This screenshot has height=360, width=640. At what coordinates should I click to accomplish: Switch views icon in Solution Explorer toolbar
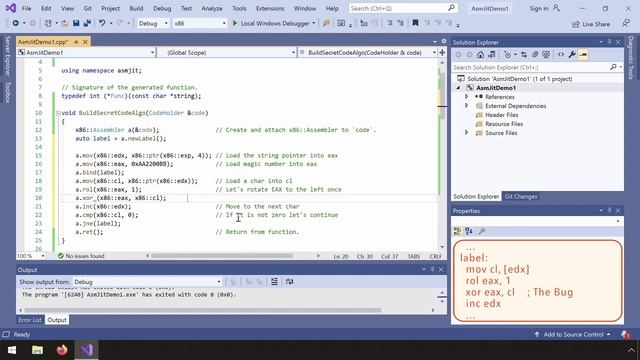coord(492,55)
